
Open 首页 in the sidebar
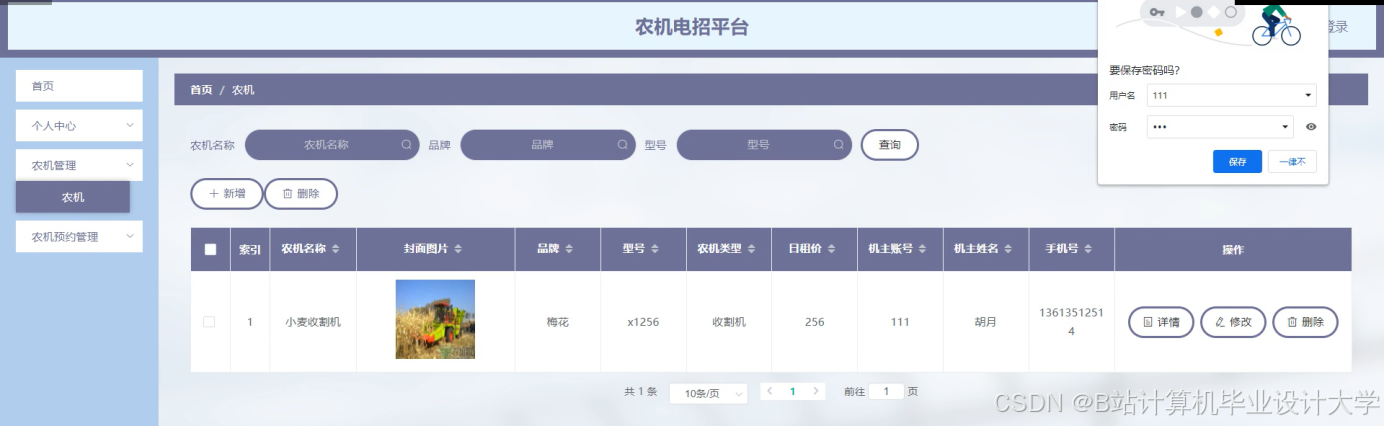click(79, 86)
